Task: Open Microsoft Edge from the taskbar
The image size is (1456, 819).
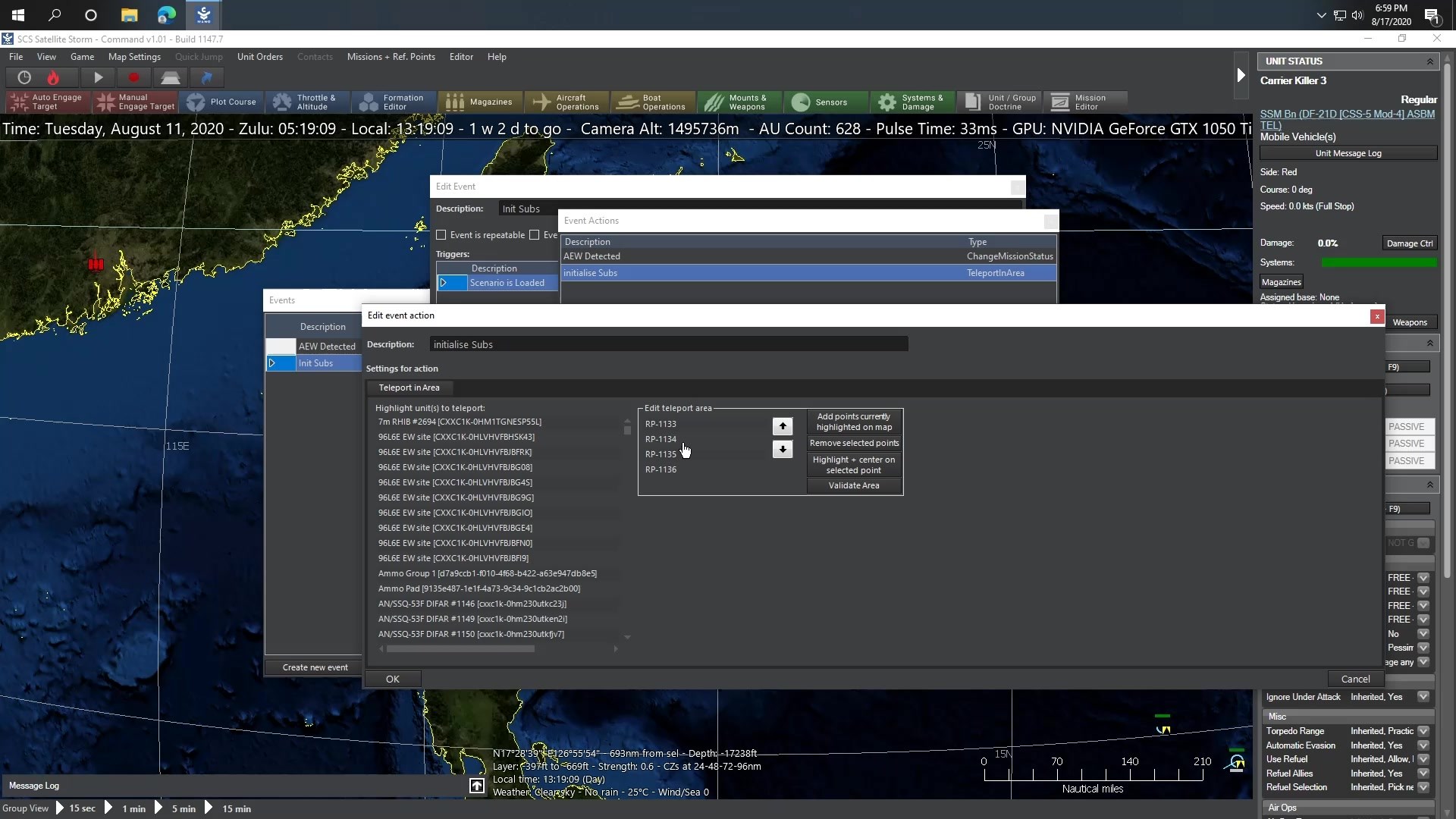Action: click(166, 14)
